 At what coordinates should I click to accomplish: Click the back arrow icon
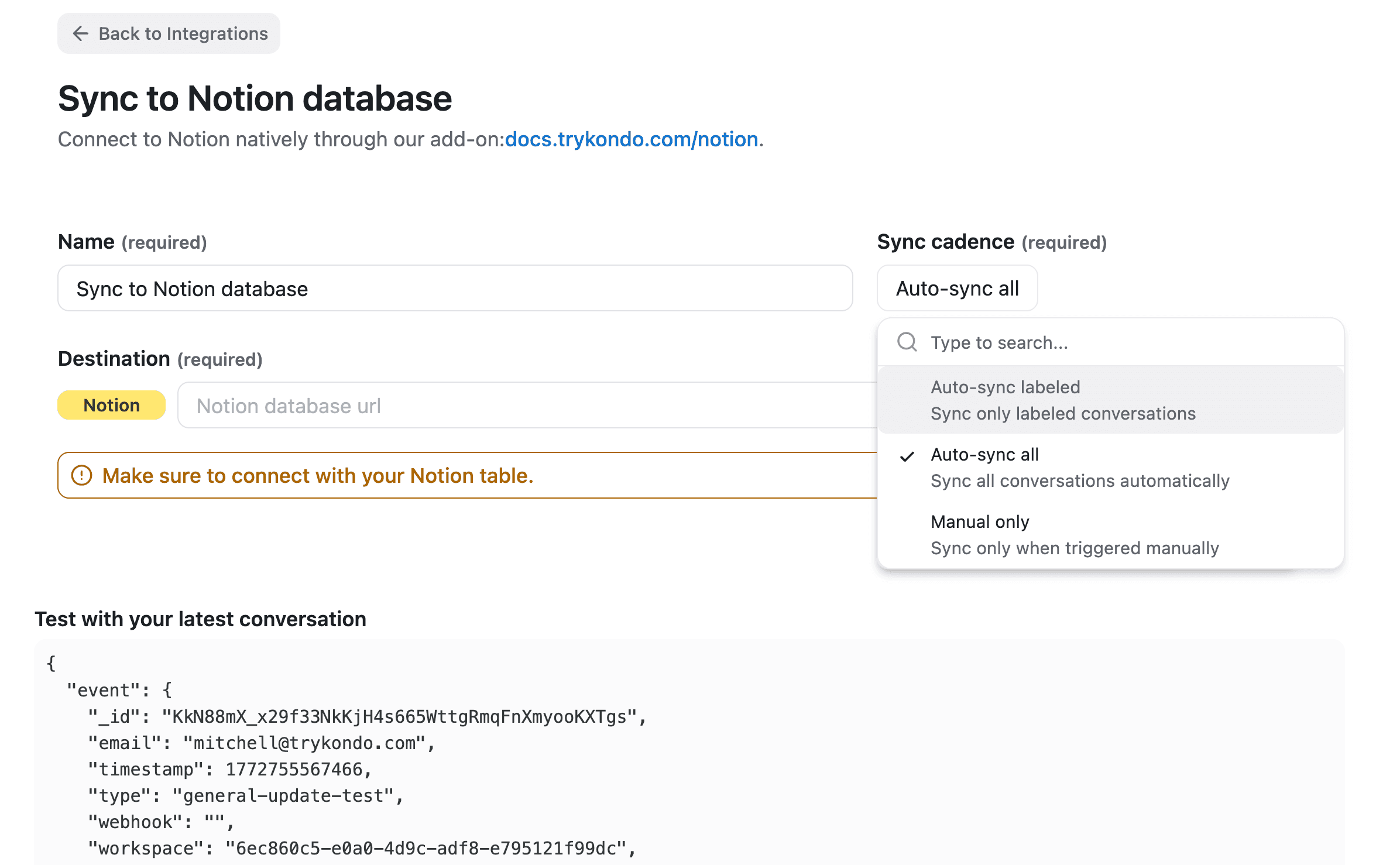[x=80, y=33]
